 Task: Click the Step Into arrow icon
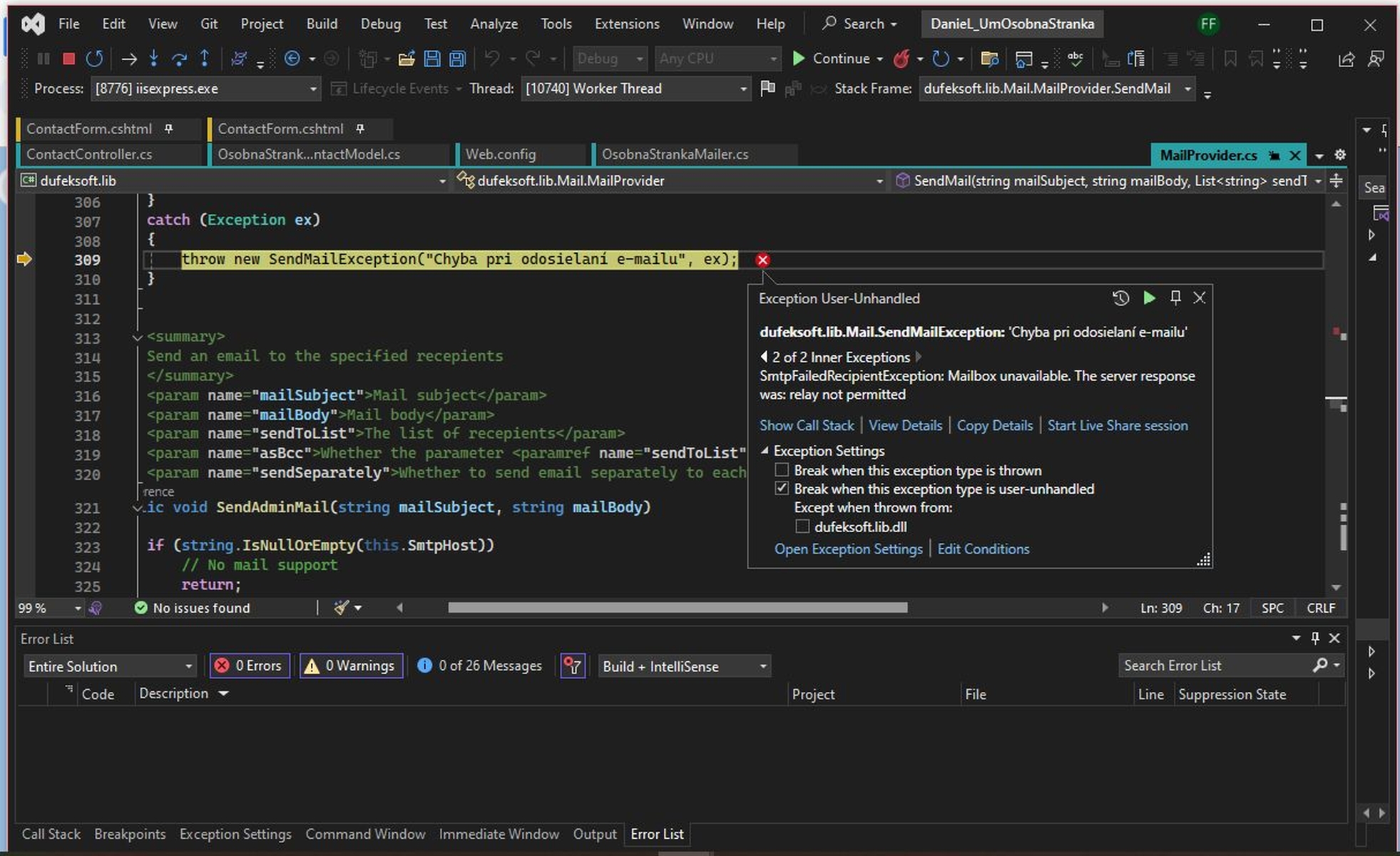tap(153, 58)
